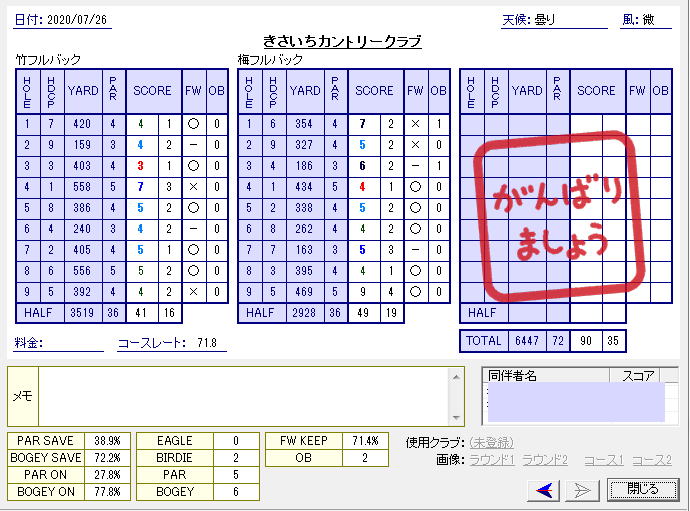This screenshot has height=511, width=690.
Task: Click the コースレート label
Action: 151,343
